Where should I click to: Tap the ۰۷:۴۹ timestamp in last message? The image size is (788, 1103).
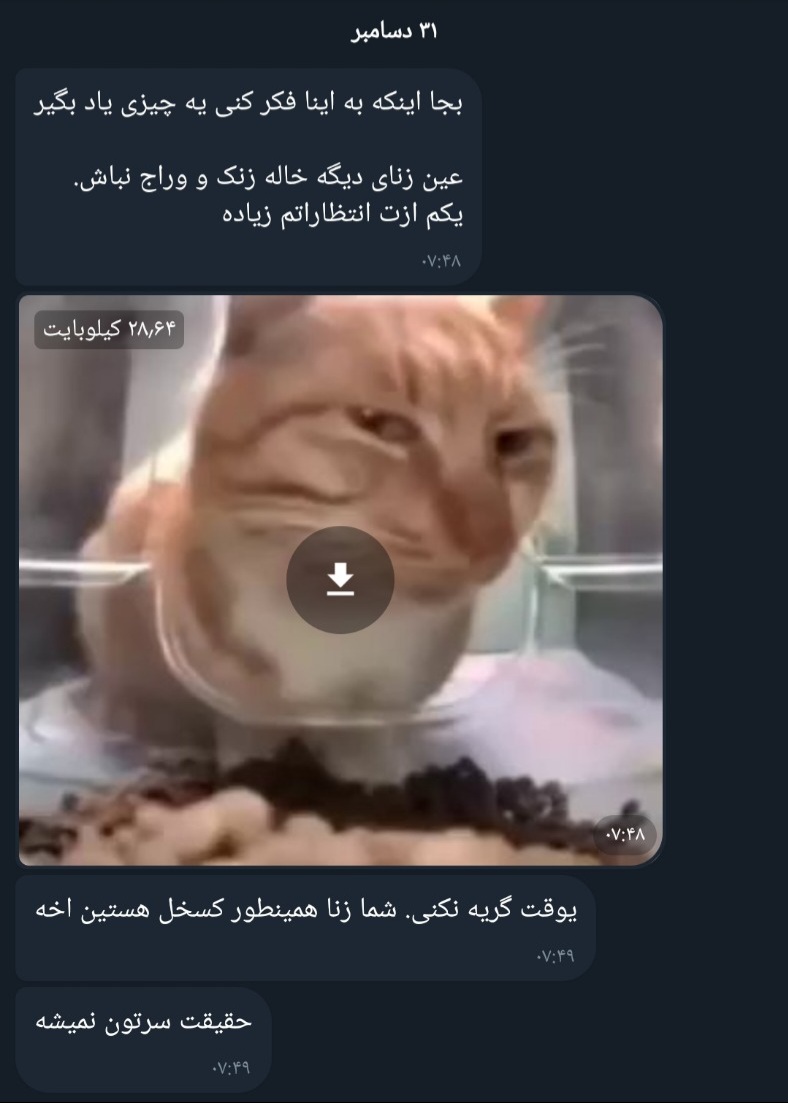(231, 1068)
